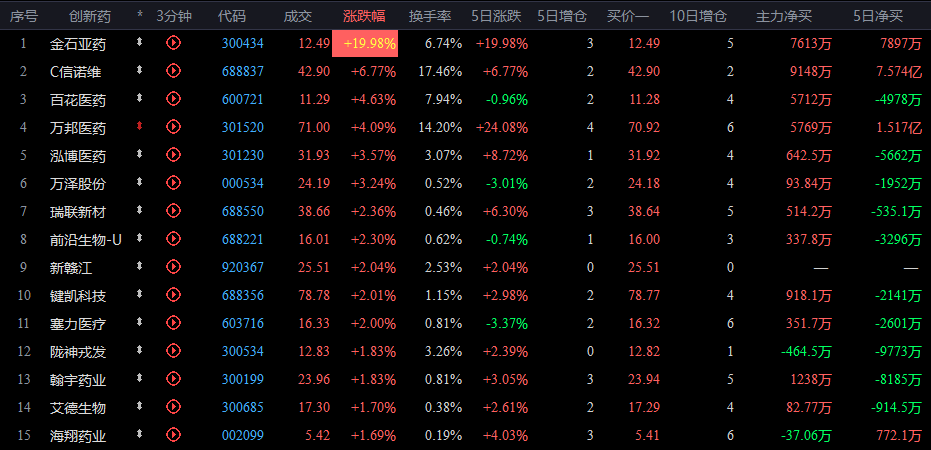
Task: Sort by 成交 column header
Action: coord(297,16)
